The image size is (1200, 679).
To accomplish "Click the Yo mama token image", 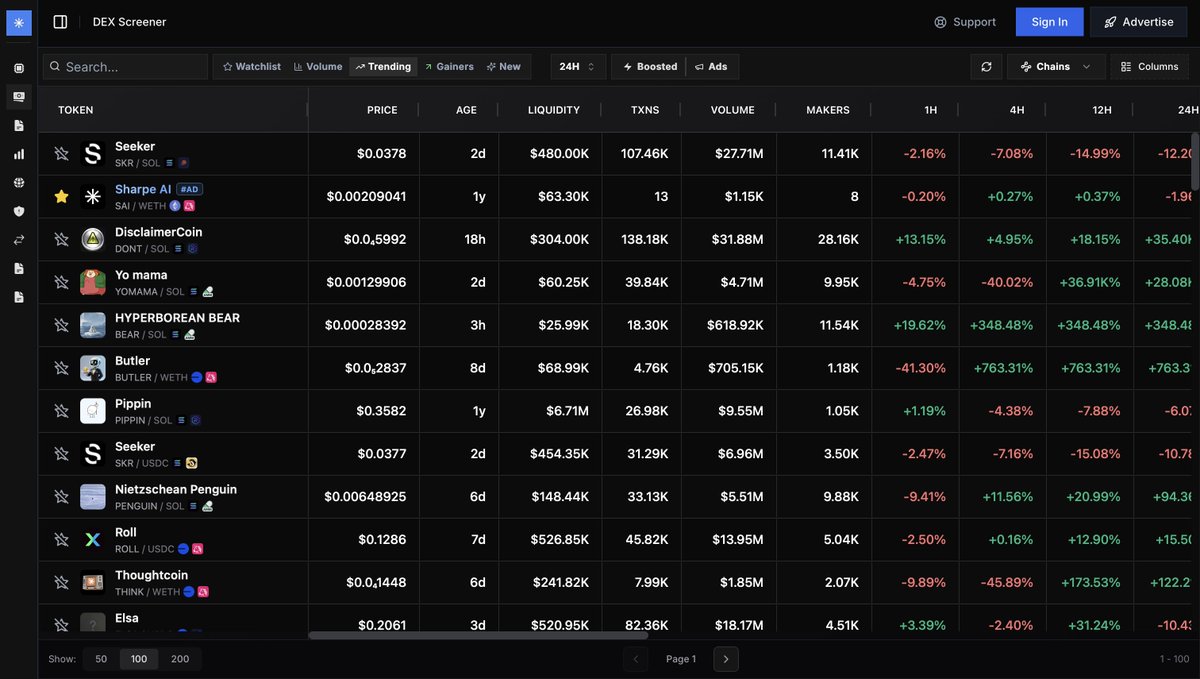I will pos(93,282).
